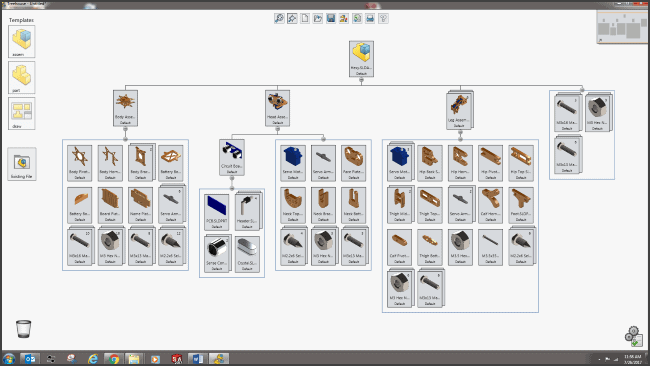This screenshot has height=366, width=650.
Task: Select the Body Assembly node
Action: (125, 108)
